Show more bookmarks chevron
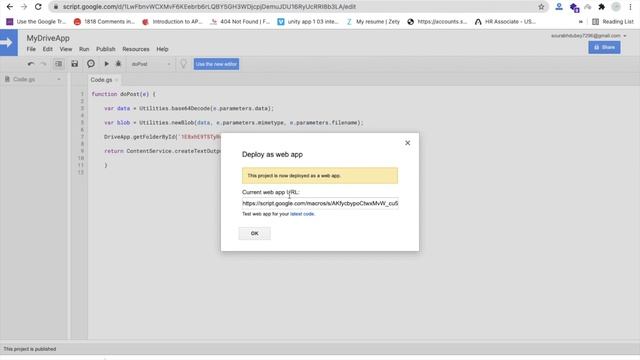 click(x=580, y=22)
